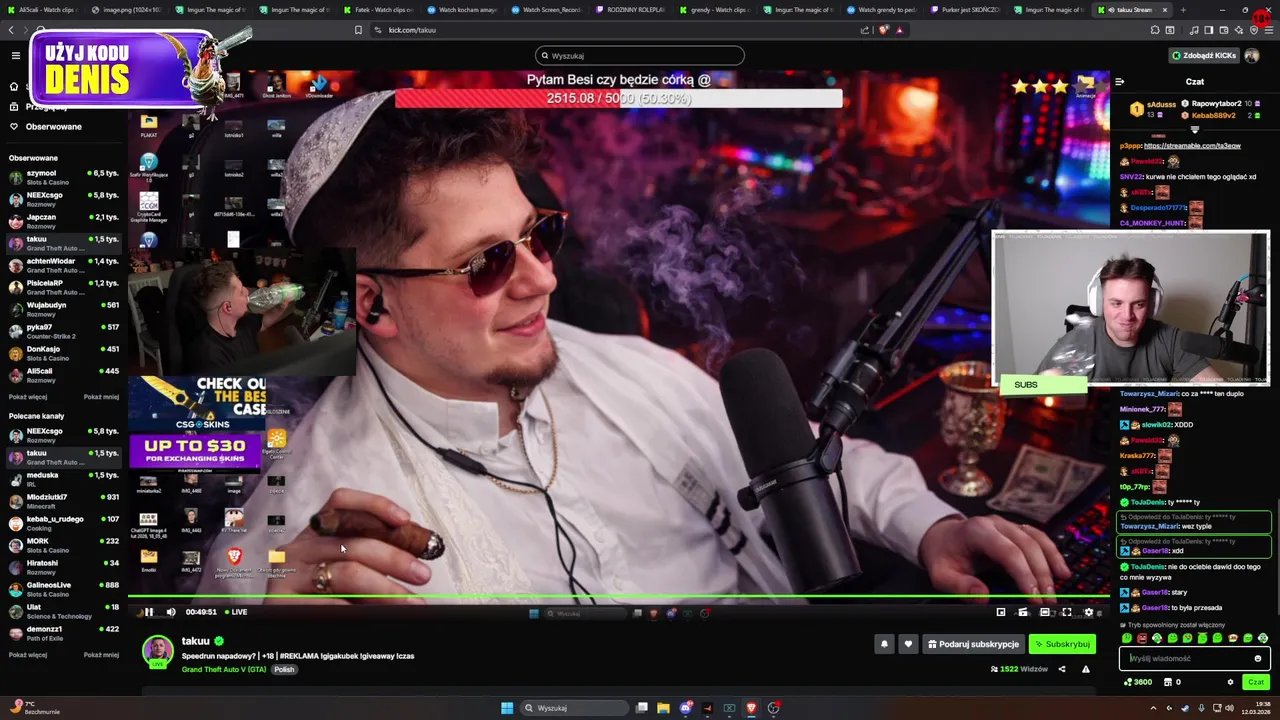This screenshot has width=1280, height=720.
Task: Open Grand Theft Auto V category link
Action: coord(224,669)
